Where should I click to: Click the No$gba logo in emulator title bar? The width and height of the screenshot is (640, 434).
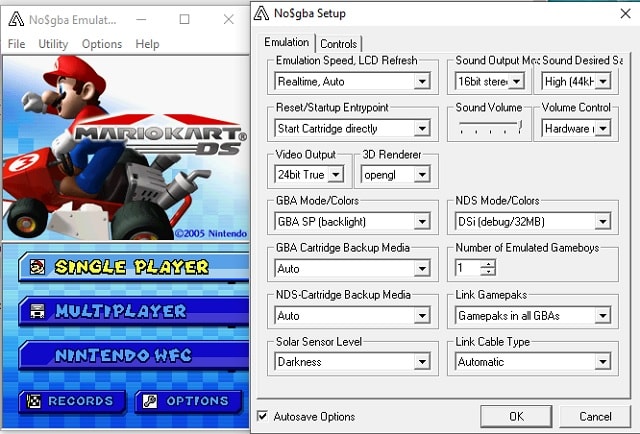[x=16, y=19]
